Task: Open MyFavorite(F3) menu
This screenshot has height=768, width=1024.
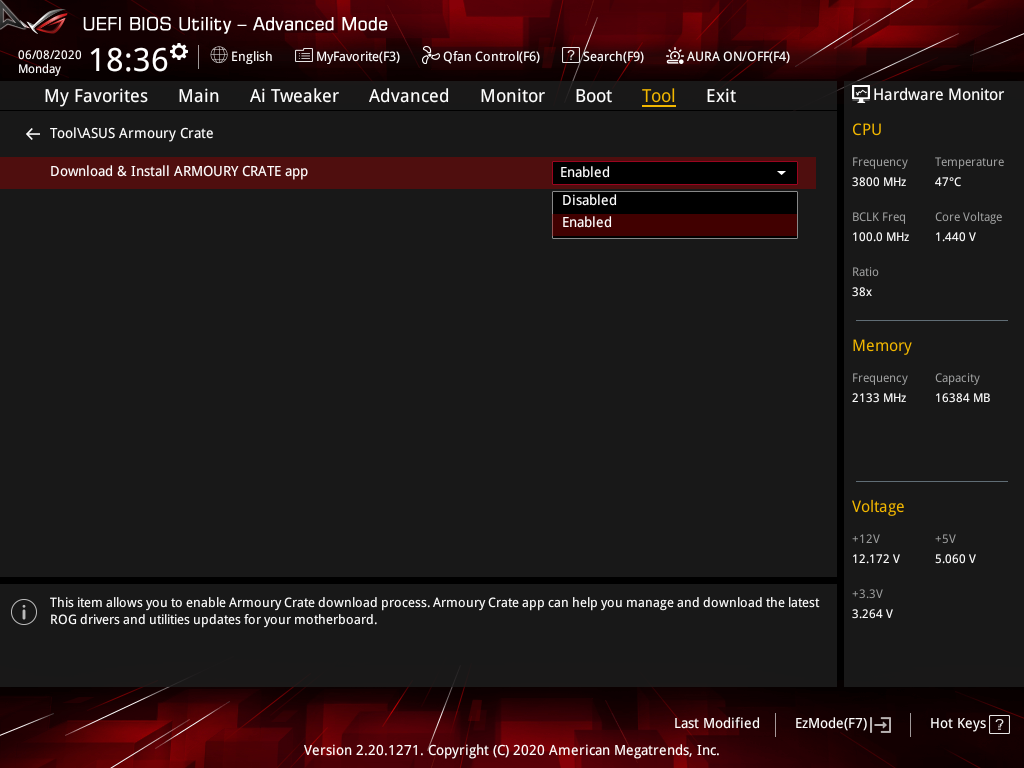Action: [x=358, y=57]
